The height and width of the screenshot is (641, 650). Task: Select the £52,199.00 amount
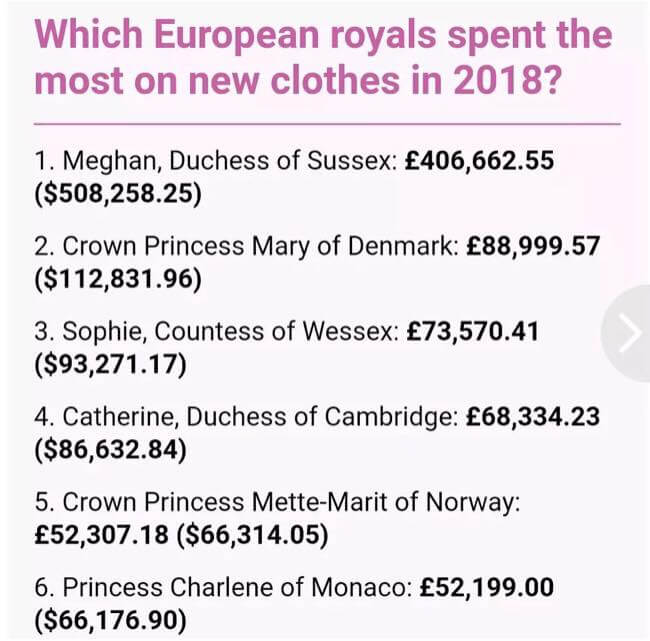point(487,588)
